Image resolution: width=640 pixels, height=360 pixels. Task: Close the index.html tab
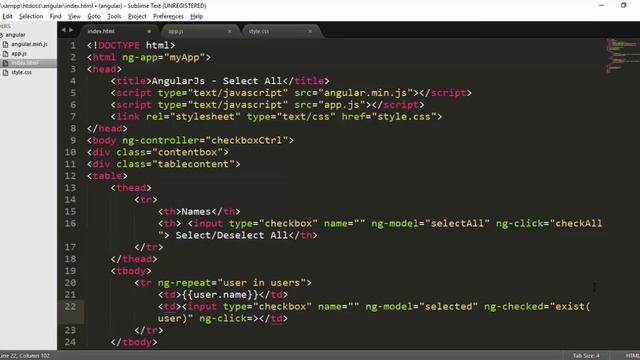pos(149,31)
